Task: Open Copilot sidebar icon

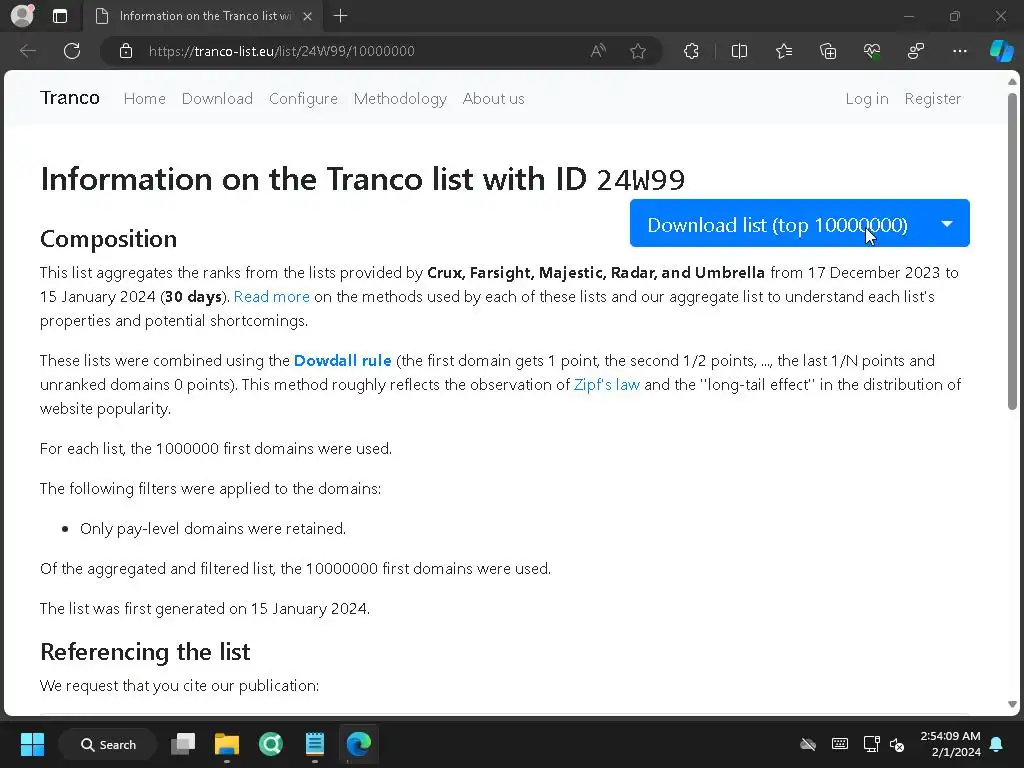Action: (1001, 51)
